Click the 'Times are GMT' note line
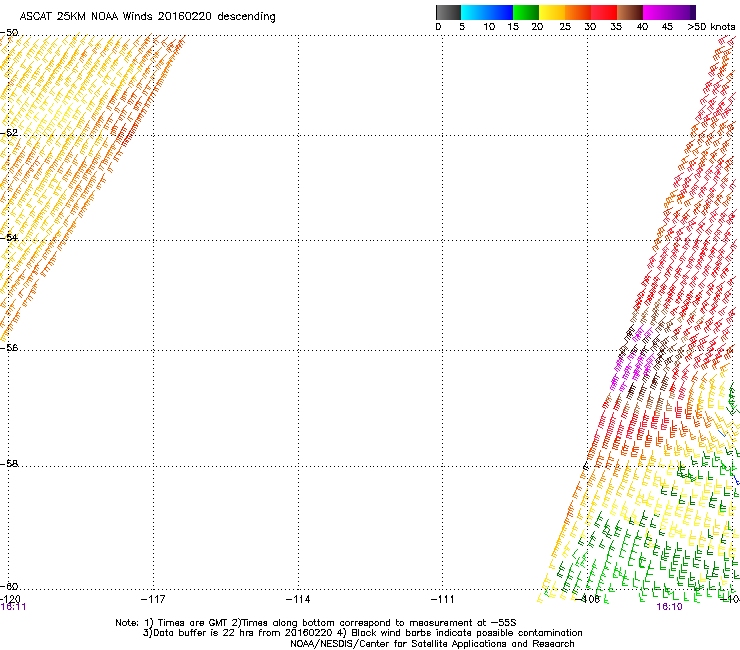740x650 pixels. pos(316,623)
